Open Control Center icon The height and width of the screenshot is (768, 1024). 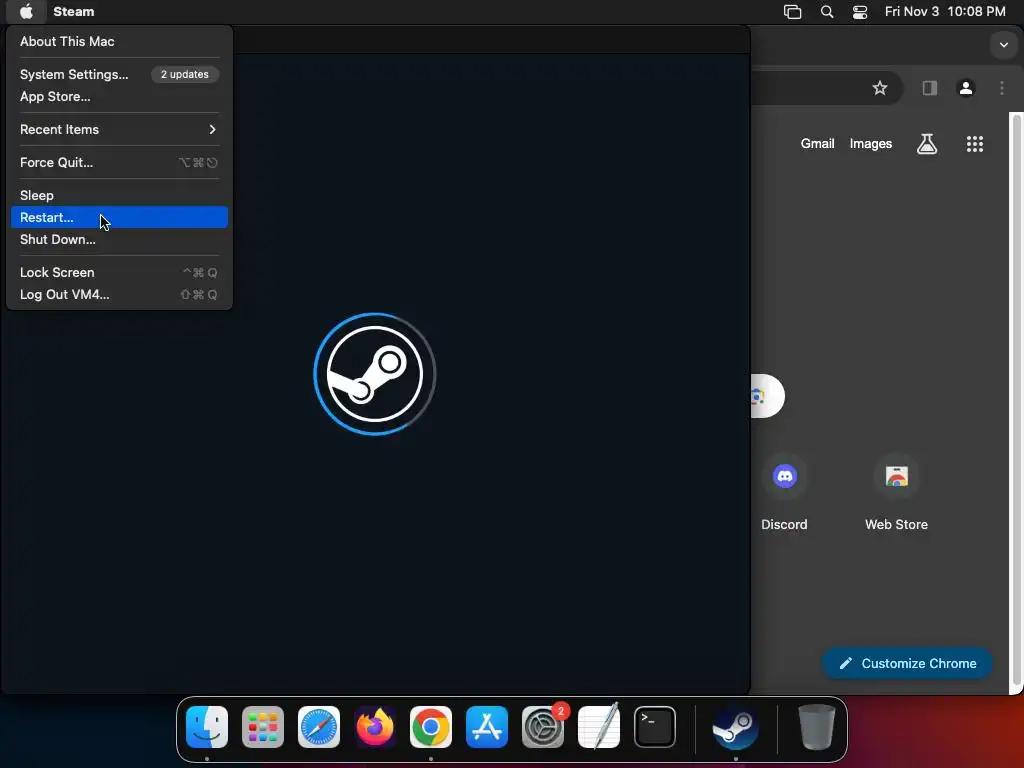pos(860,11)
